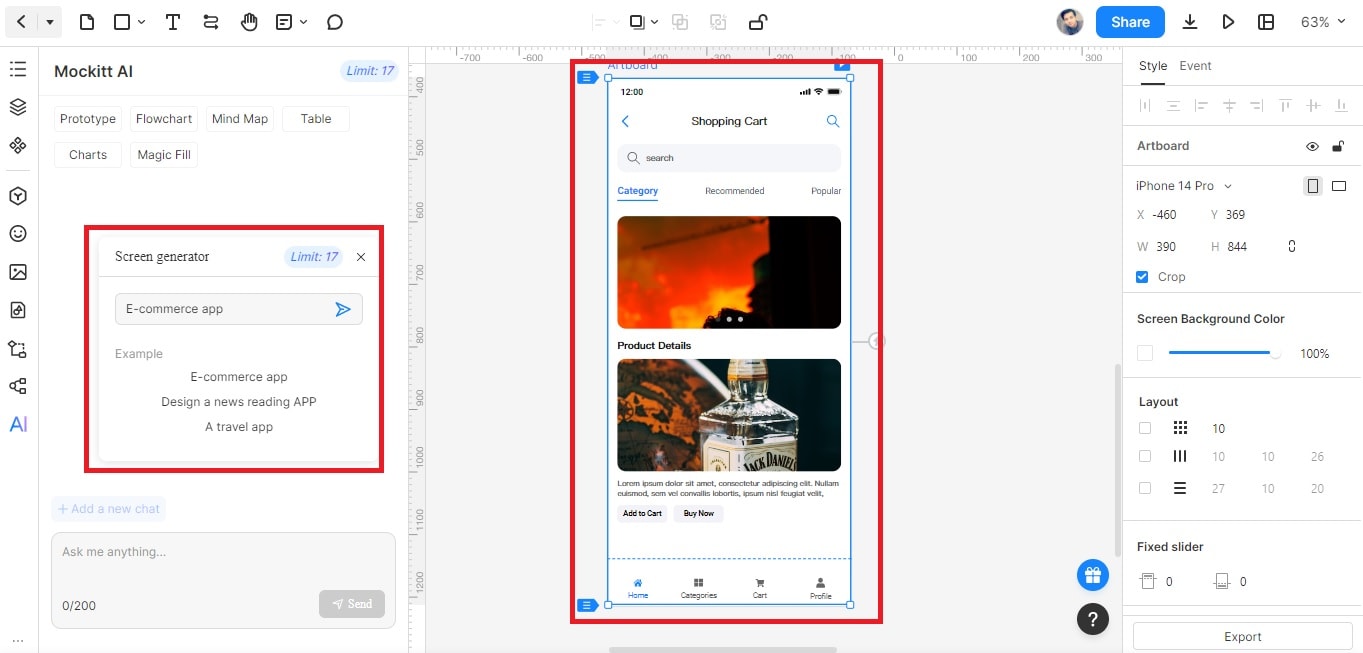Click the back arrow in top toolbar
The width and height of the screenshot is (1363, 653).
[x=21, y=21]
